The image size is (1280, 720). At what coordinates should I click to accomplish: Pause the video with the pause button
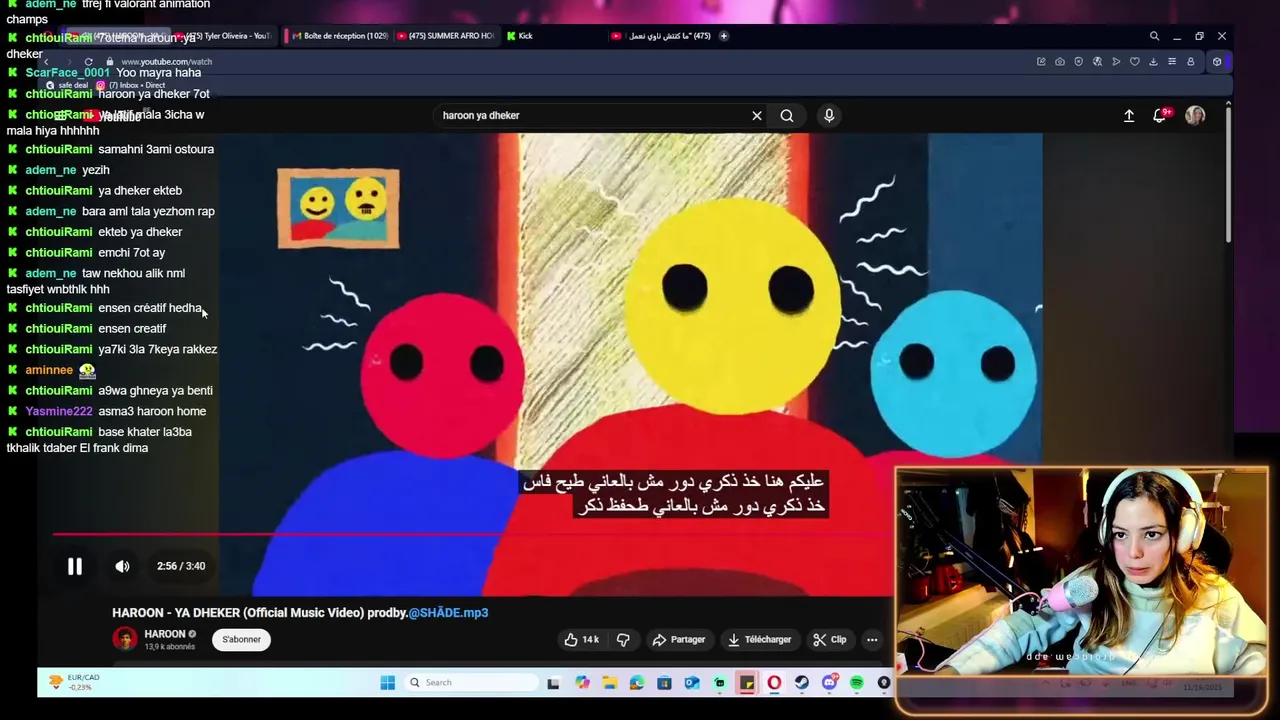click(75, 566)
